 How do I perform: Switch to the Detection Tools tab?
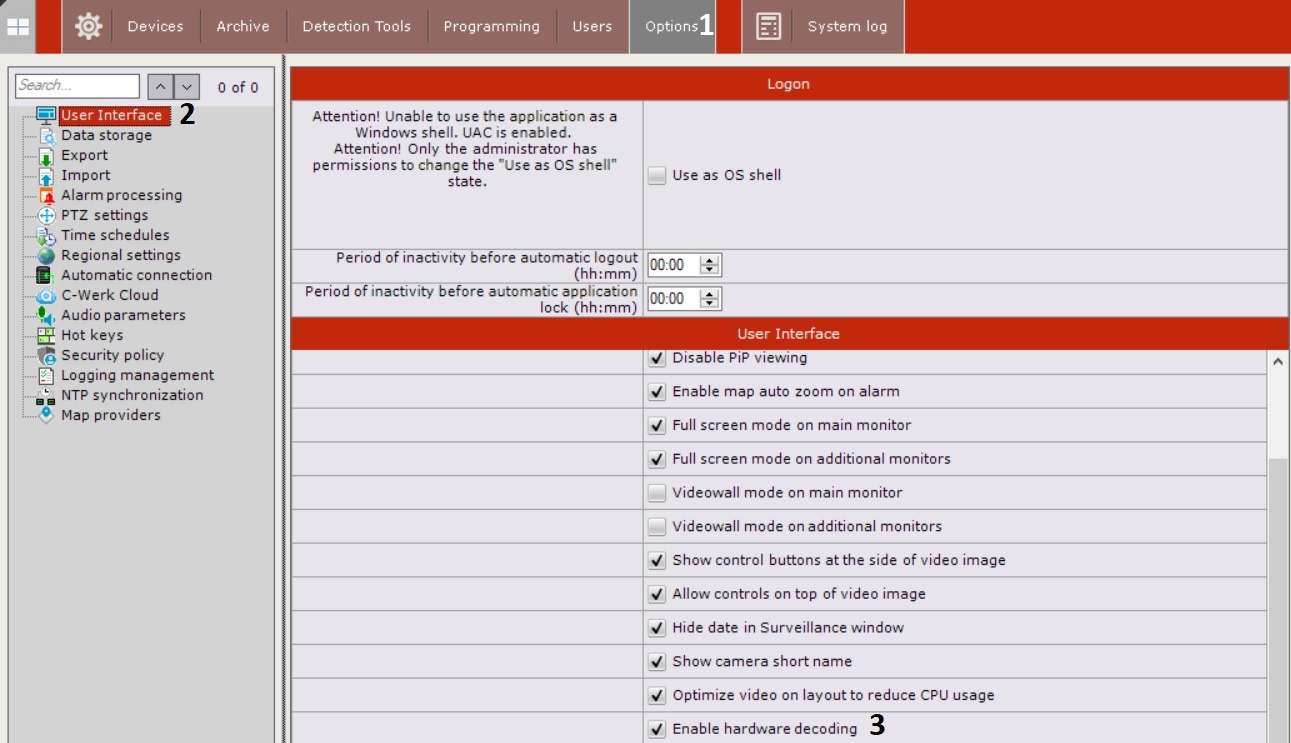(356, 27)
